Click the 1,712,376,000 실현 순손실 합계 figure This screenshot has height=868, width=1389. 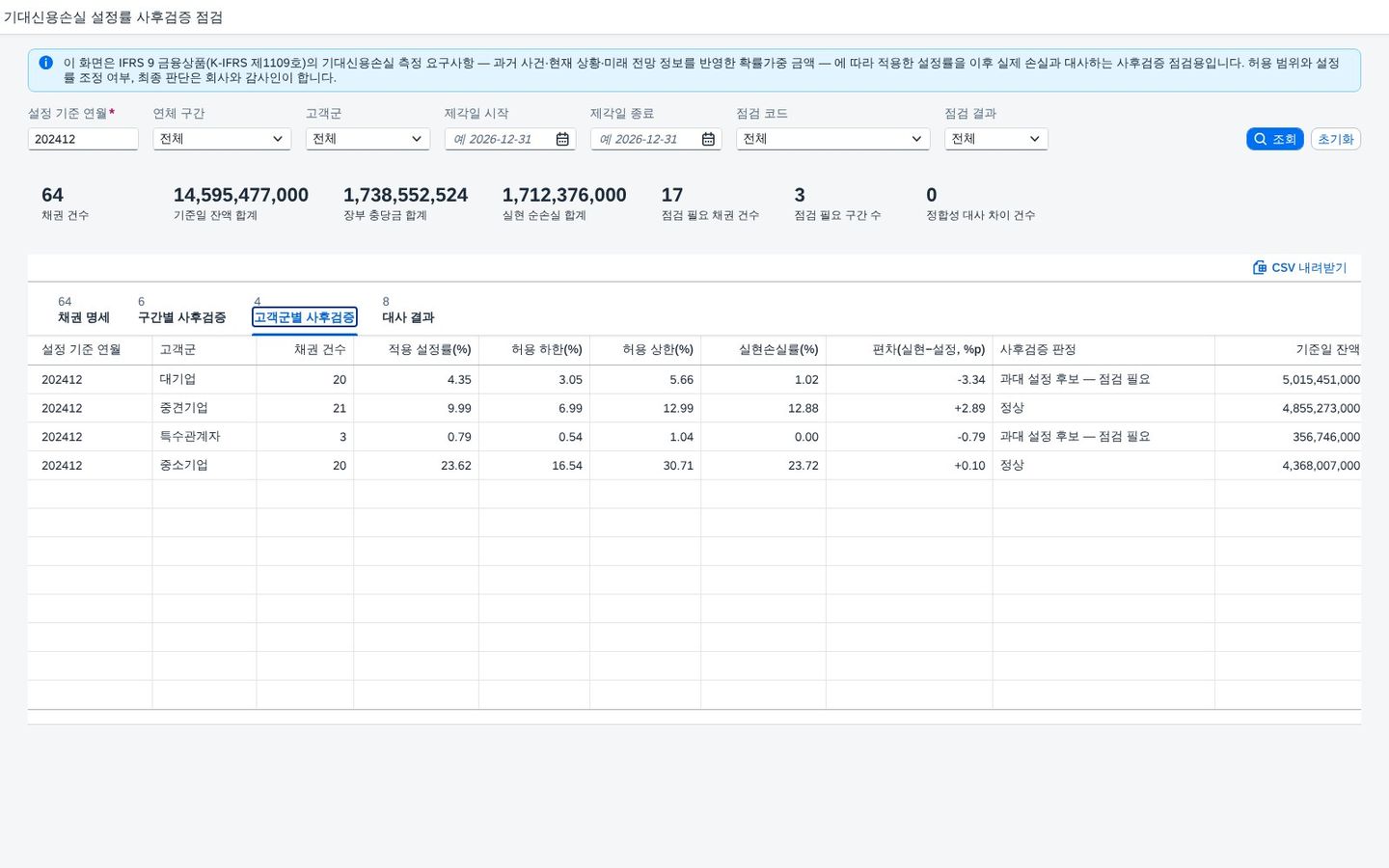coord(564,195)
